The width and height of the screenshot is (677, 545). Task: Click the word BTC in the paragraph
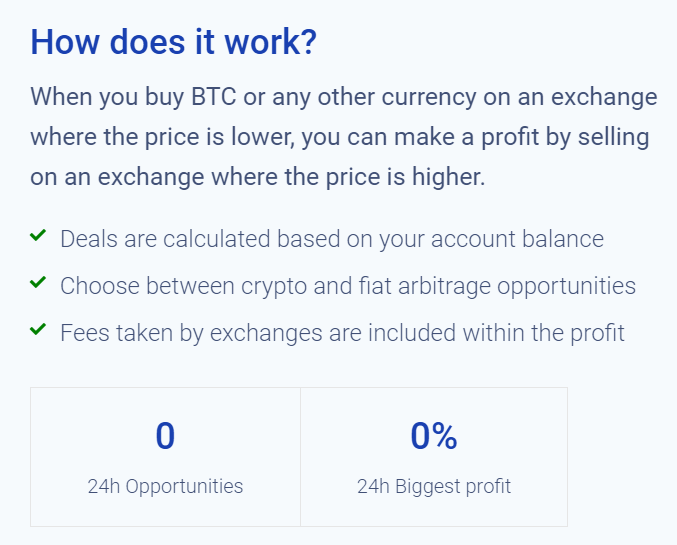[x=214, y=96]
